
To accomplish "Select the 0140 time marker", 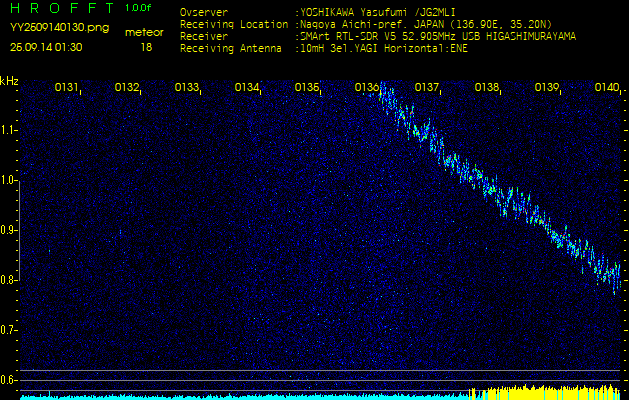I will tap(606, 88).
